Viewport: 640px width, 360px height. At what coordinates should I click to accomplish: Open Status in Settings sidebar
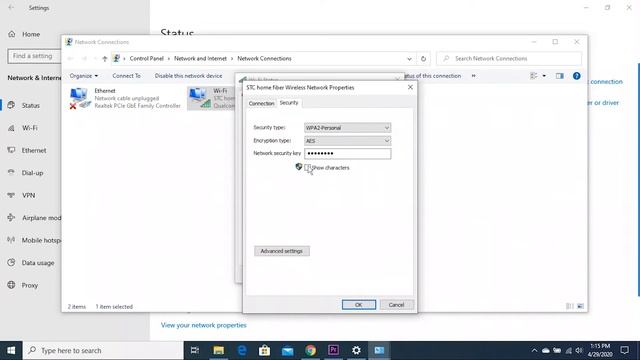31,105
